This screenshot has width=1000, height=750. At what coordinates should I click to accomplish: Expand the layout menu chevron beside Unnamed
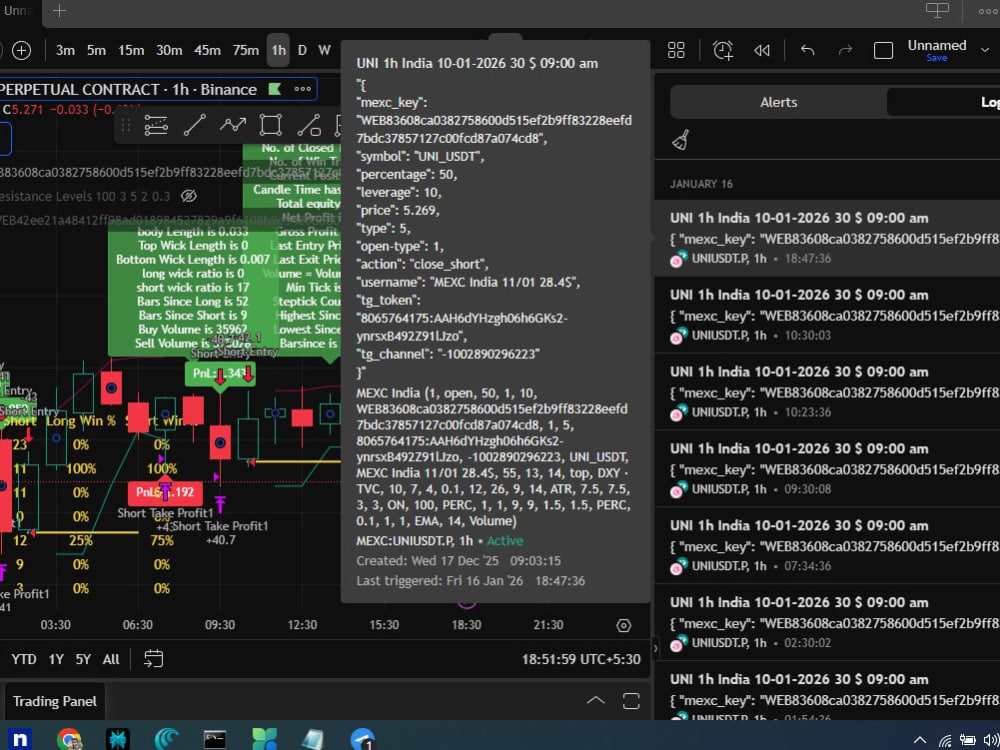click(x=986, y=50)
